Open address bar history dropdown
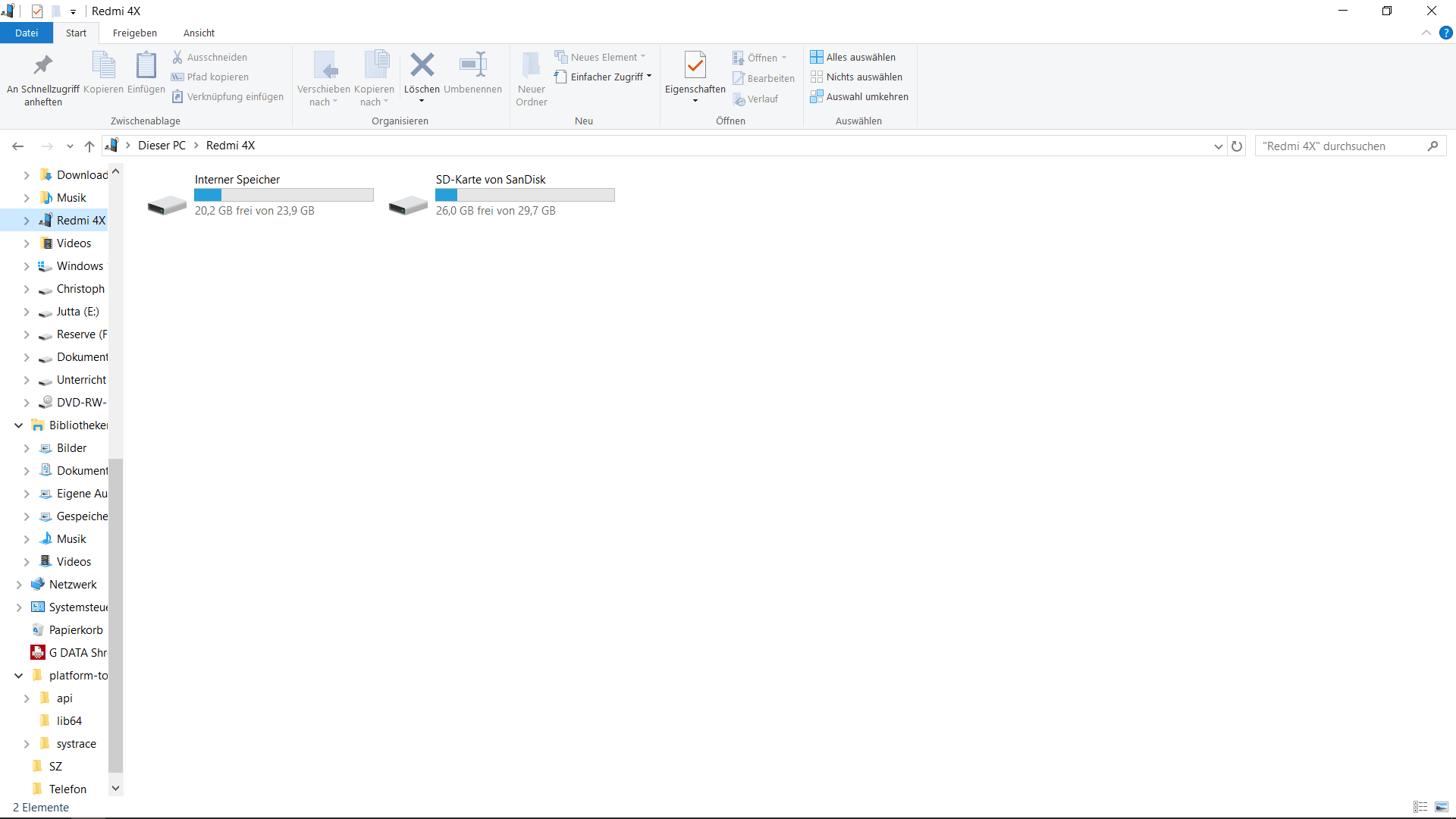Viewport: 1456px width, 819px height. tap(1219, 146)
